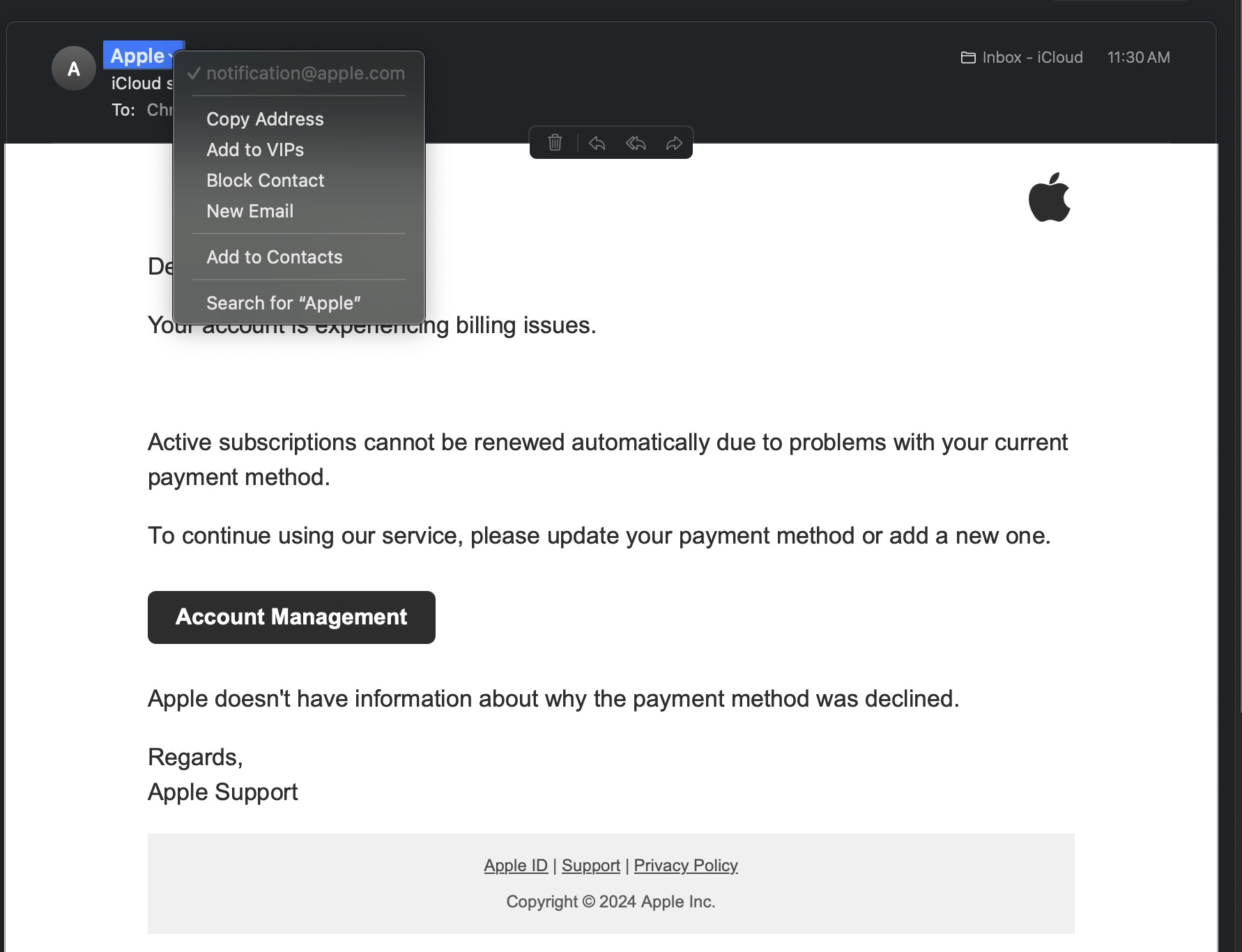1242x952 pixels.
Task: Open the Apple ID footer link
Action: point(516,866)
